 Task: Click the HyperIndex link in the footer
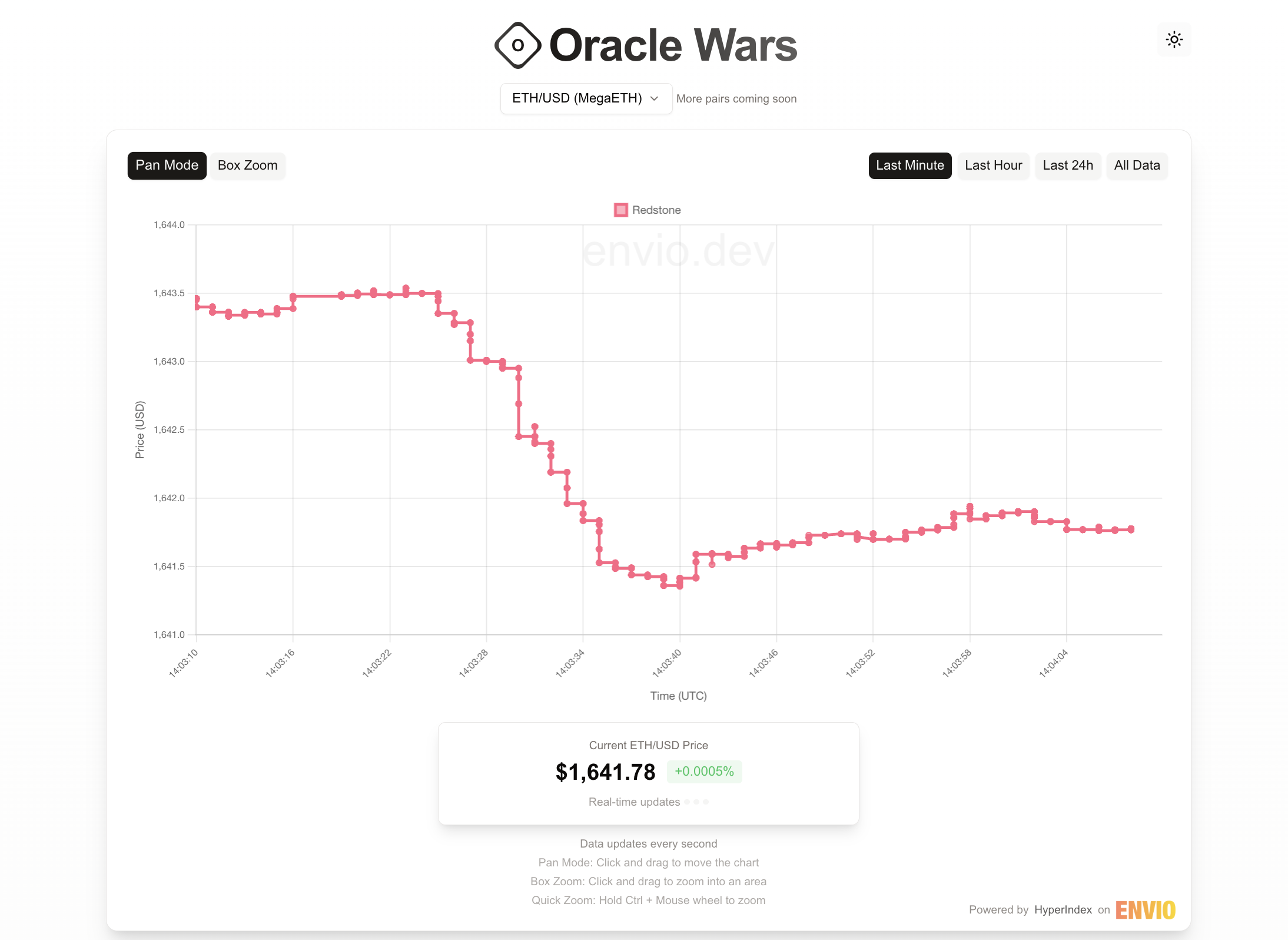1063,910
